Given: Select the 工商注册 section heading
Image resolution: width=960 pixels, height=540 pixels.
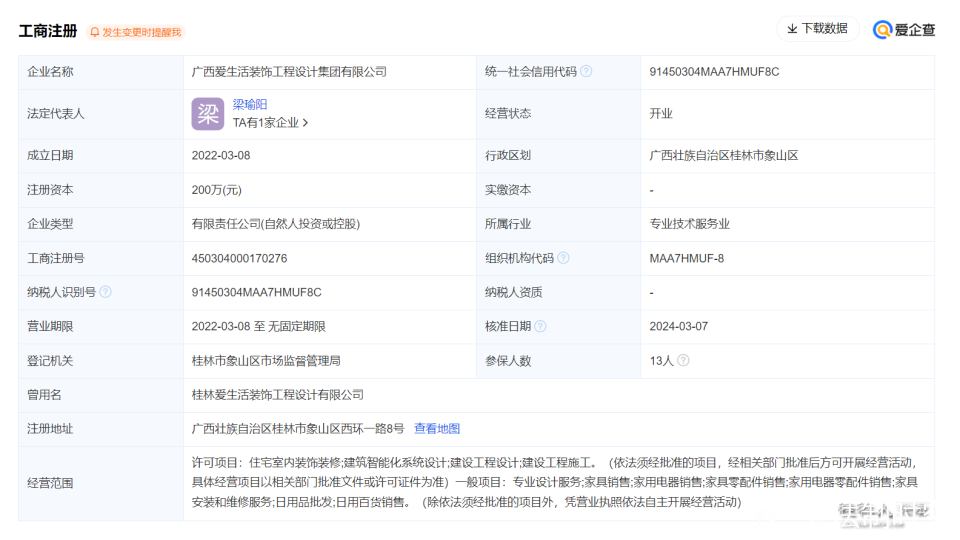Looking at the screenshot, I should tap(47, 31).
